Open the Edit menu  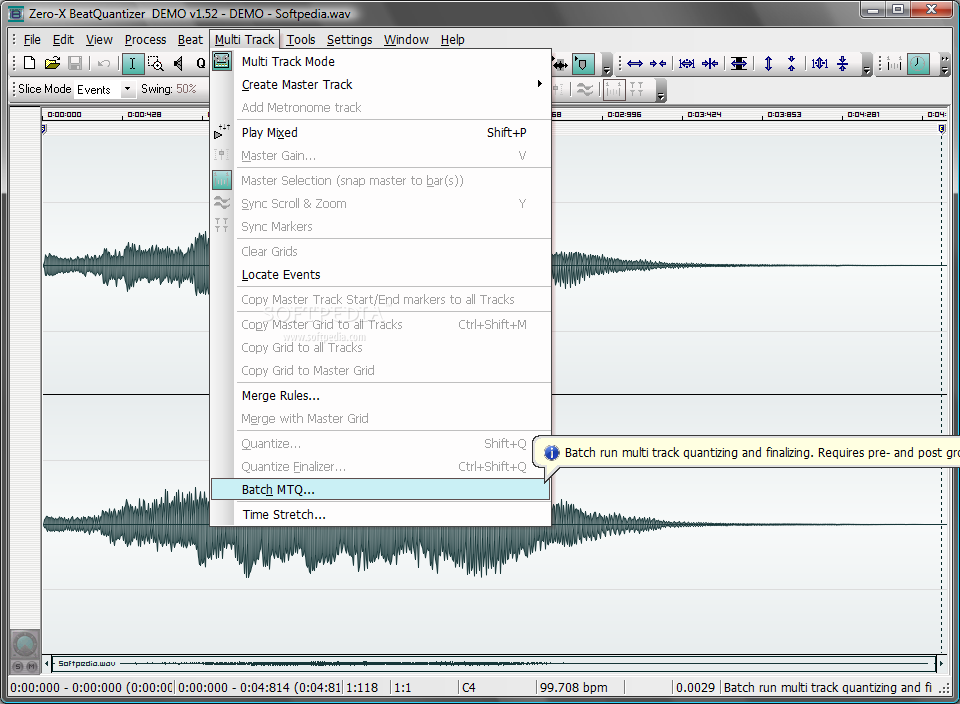[x=63, y=40]
